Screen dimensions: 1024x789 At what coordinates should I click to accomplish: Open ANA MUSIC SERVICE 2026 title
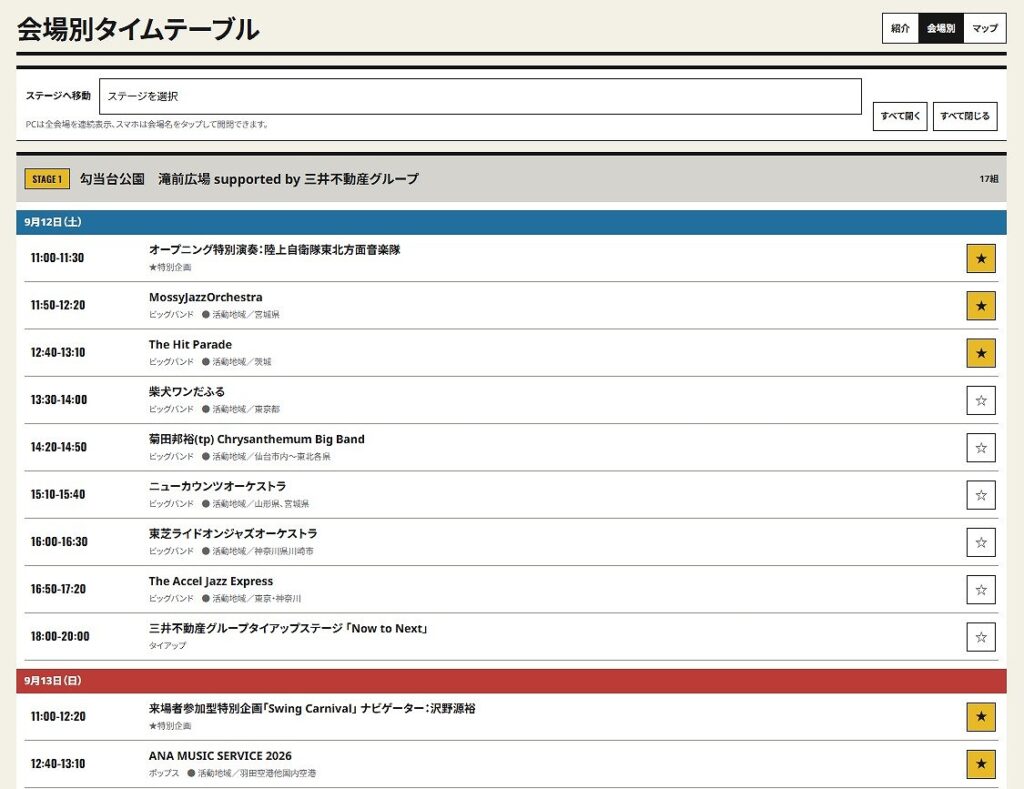click(220, 756)
